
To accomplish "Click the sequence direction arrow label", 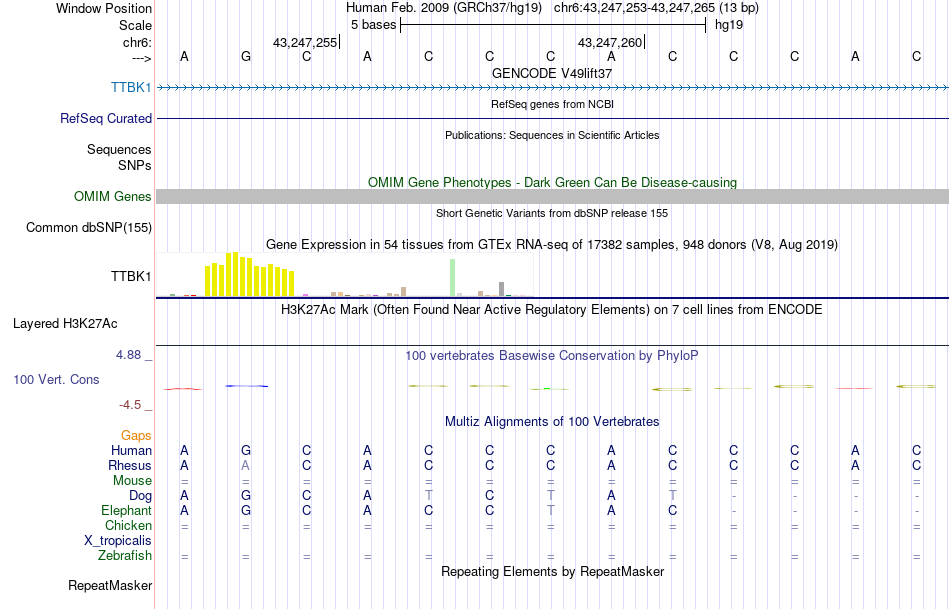I will (x=141, y=58).
